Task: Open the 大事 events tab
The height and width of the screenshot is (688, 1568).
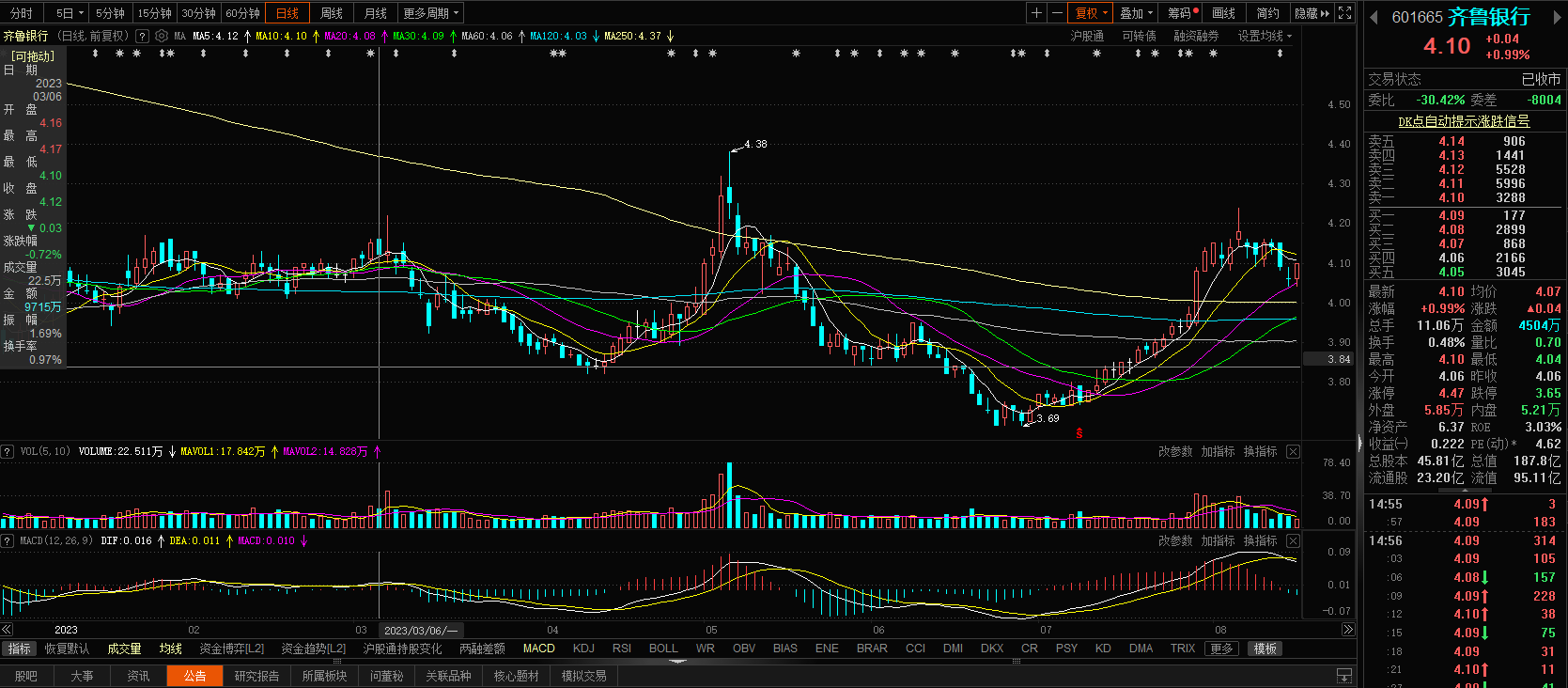Action: [x=82, y=676]
